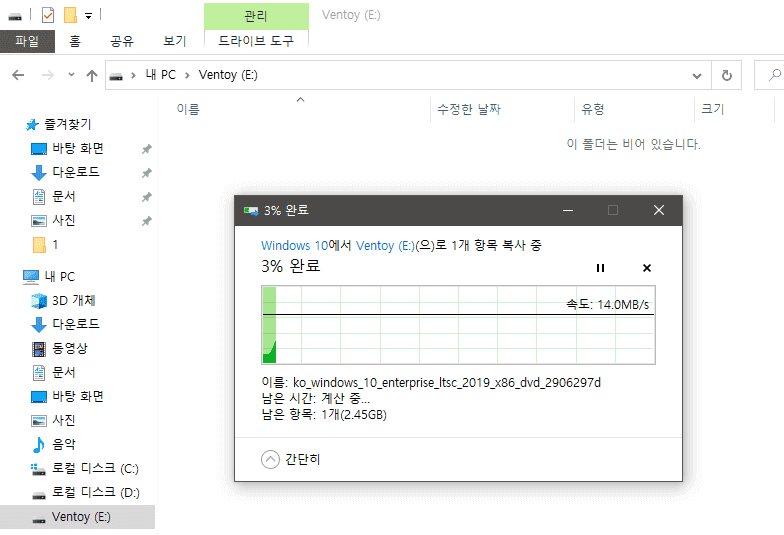Open the 동영상 folder
Viewport: 784px width, 535px height.
pos(70,348)
